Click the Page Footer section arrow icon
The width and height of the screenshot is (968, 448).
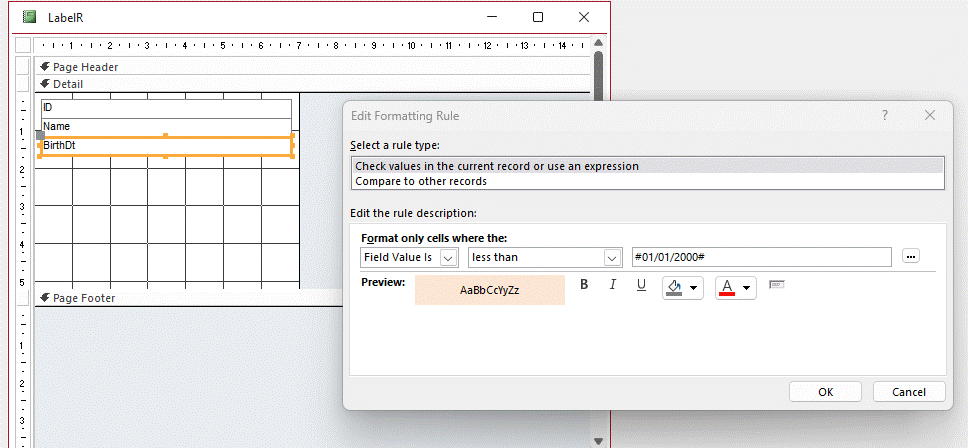pyautogui.click(x=46, y=298)
